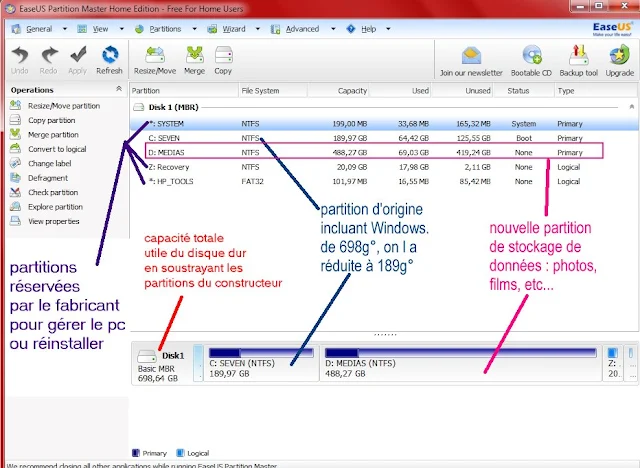The height and width of the screenshot is (468, 640).
Task: Click the Upgrade icon
Action: [x=620, y=61]
